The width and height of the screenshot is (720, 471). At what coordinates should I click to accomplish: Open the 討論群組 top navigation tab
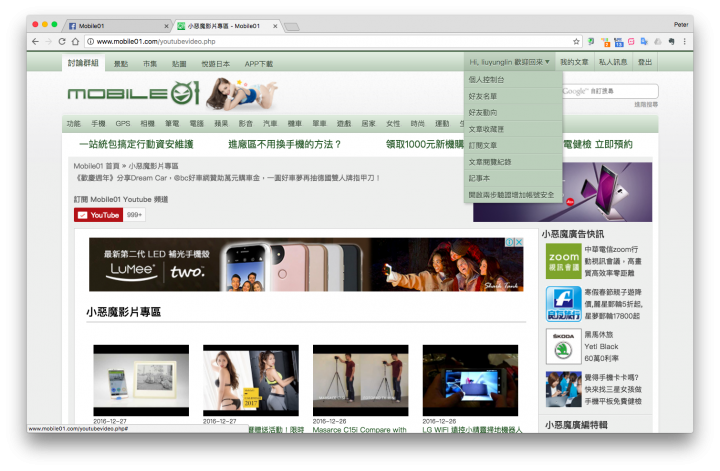tap(83, 63)
